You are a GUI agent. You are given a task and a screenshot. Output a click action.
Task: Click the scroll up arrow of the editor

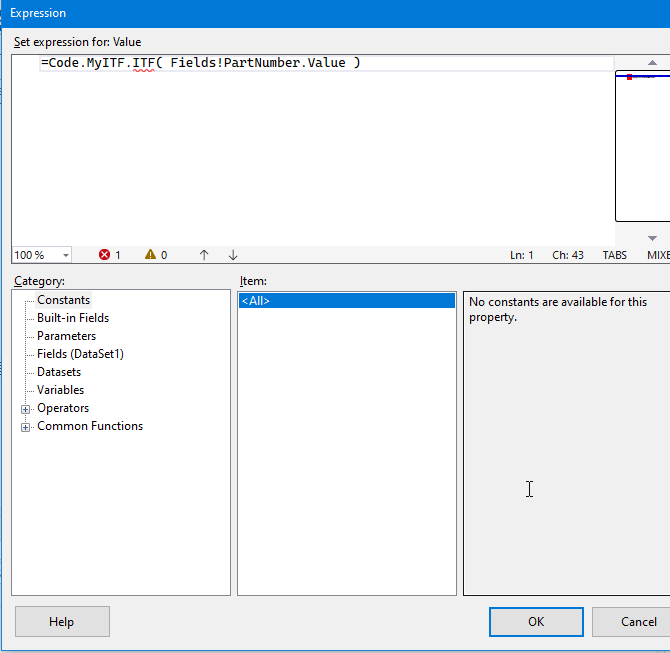pos(652,63)
